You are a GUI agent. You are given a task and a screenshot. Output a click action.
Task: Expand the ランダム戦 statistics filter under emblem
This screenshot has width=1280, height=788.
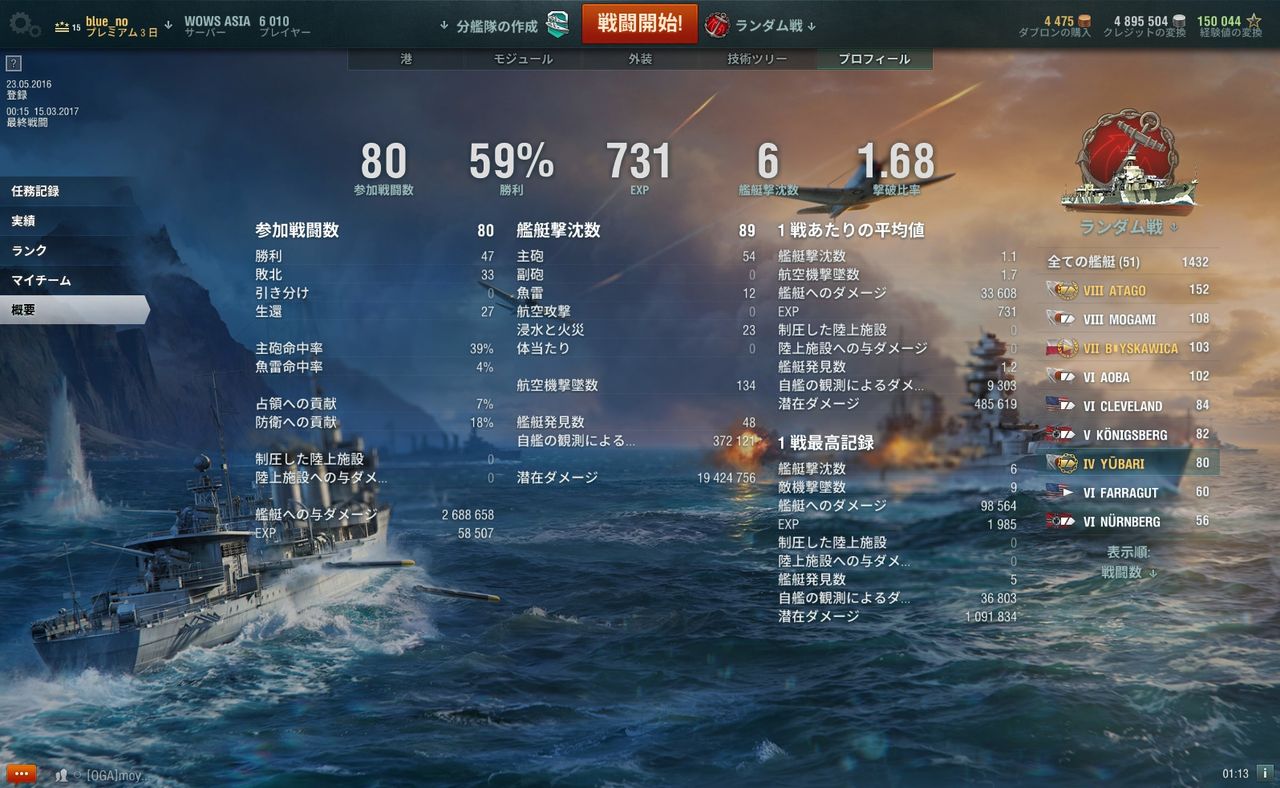(x=1127, y=227)
